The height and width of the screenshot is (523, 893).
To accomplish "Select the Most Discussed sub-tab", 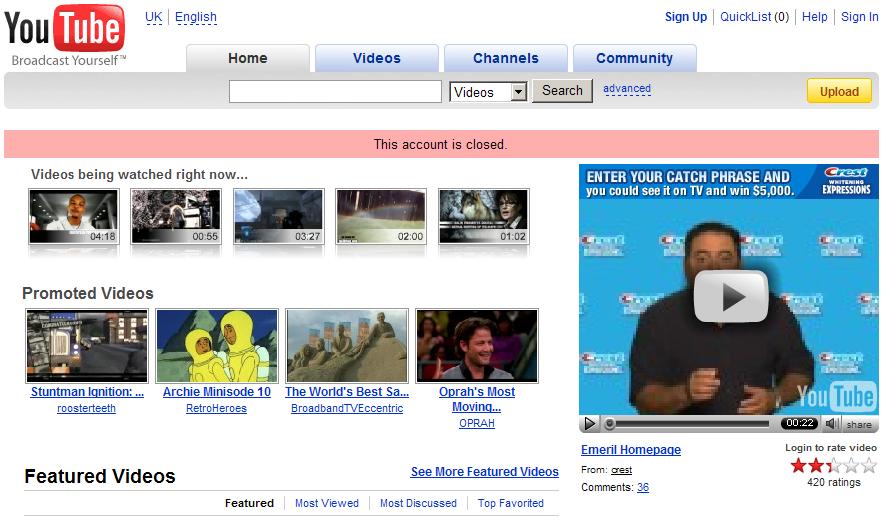I will 419,503.
